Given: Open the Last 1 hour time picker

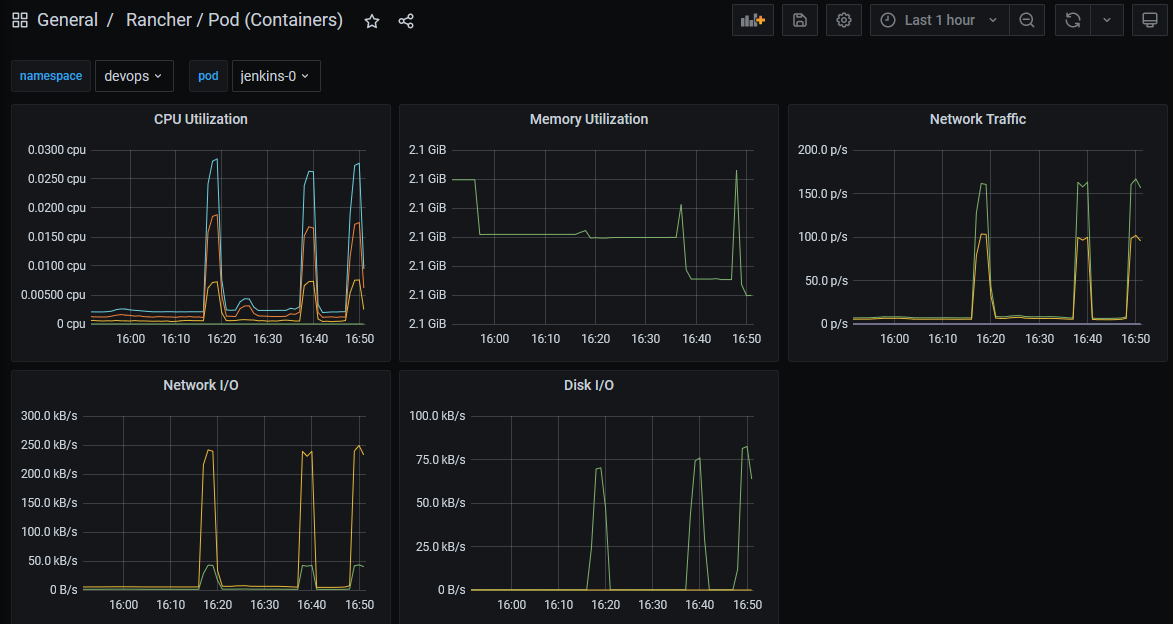Looking at the screenshot, I should [x=940, y=20].
